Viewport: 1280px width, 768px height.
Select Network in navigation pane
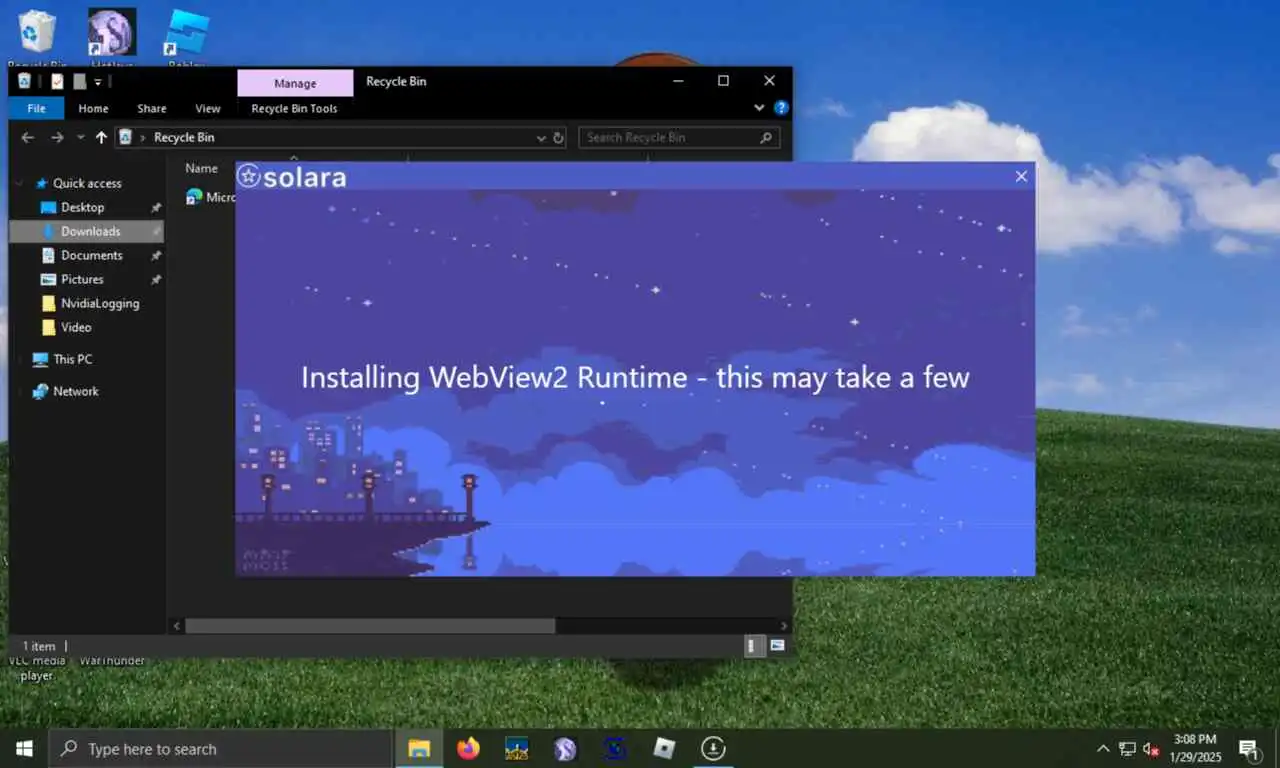[x=76, y=392]
